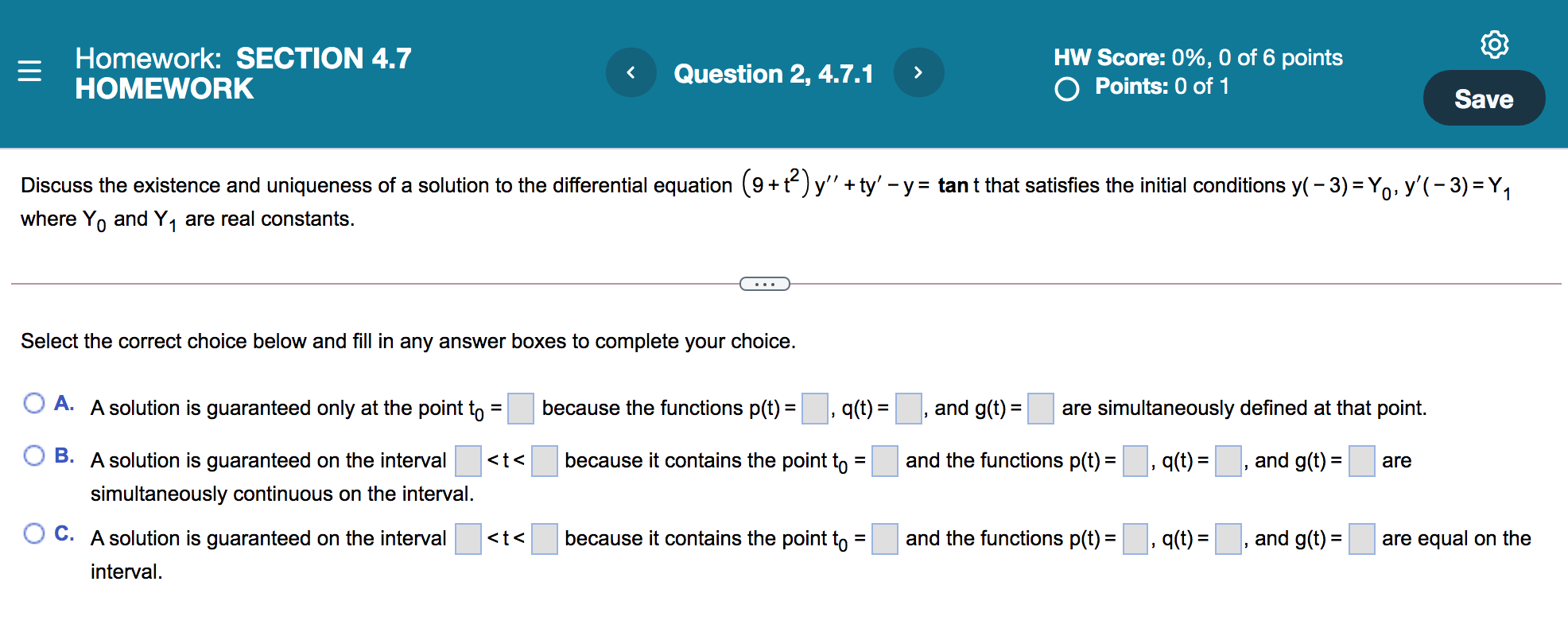Click the Question 2, 4.7.1 title
This screenshot has width=1568, height=628.
[773, 74]
